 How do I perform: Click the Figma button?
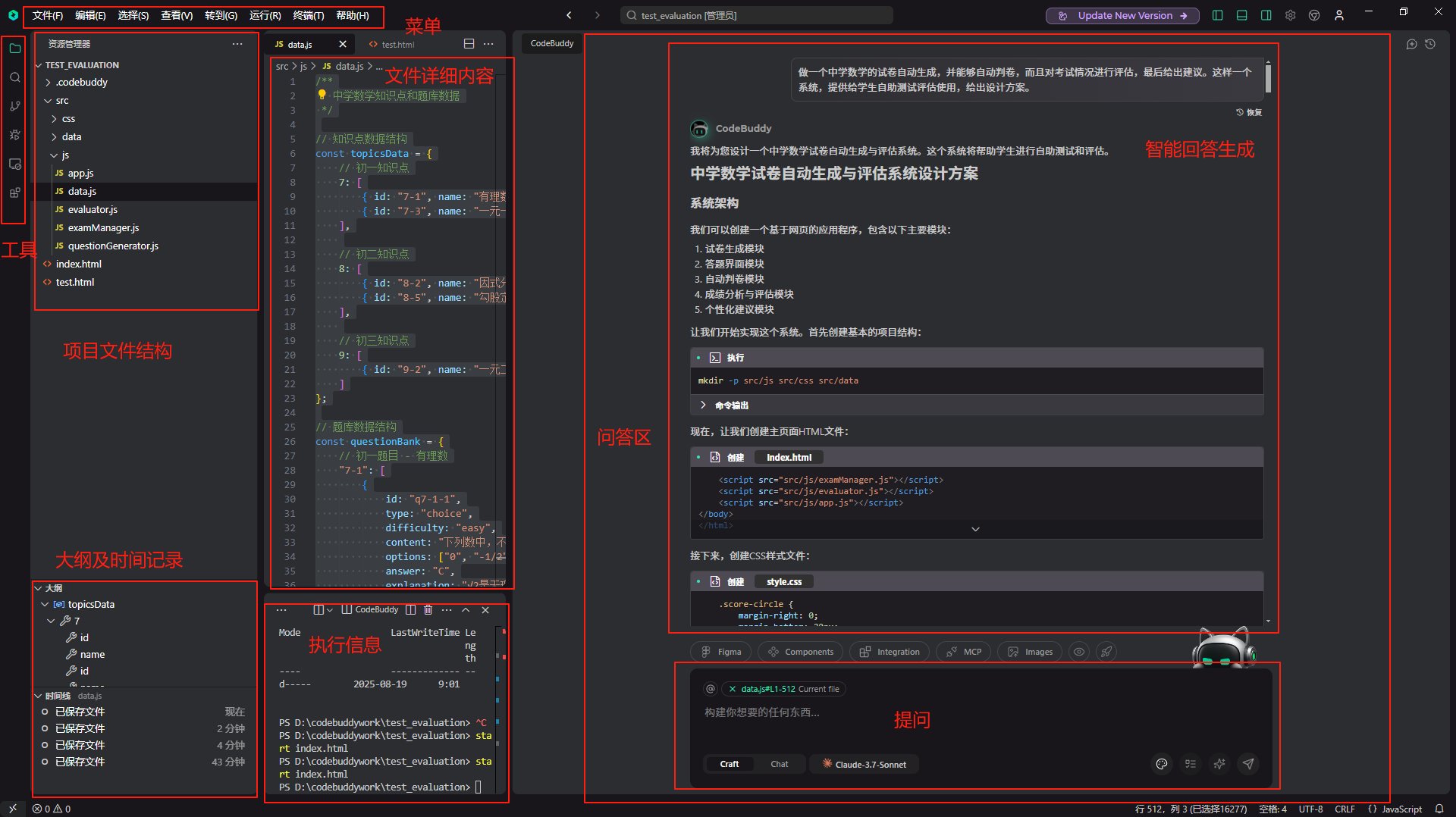click(x=721, y=652)
